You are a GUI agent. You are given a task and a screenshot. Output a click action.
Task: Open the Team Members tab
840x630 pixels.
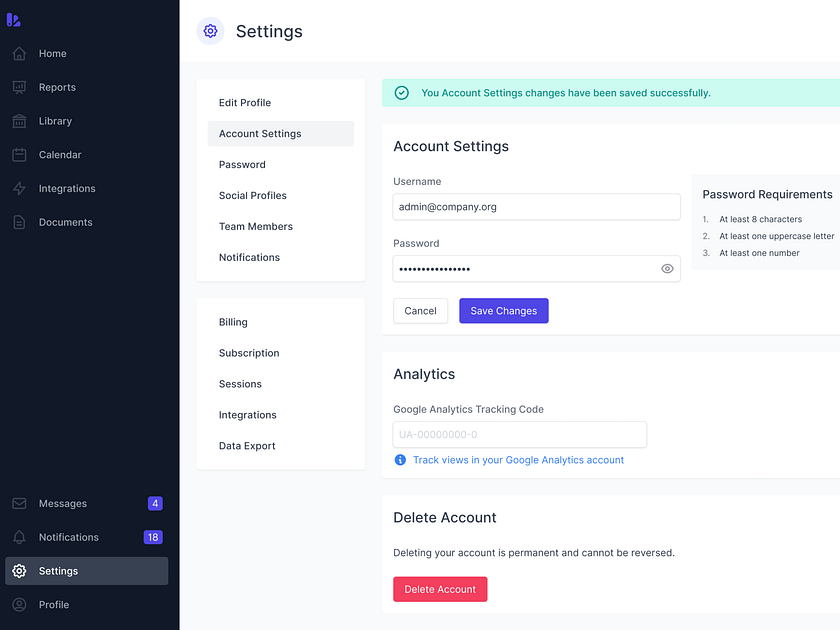point(281,227)
